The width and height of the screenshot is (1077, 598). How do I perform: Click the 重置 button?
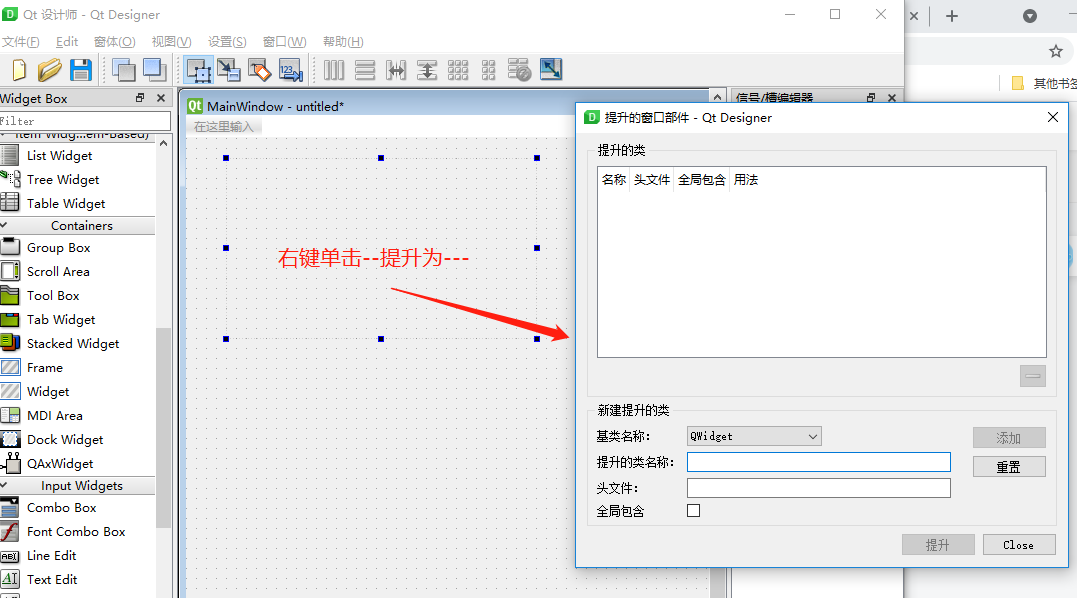point(1009,467)
